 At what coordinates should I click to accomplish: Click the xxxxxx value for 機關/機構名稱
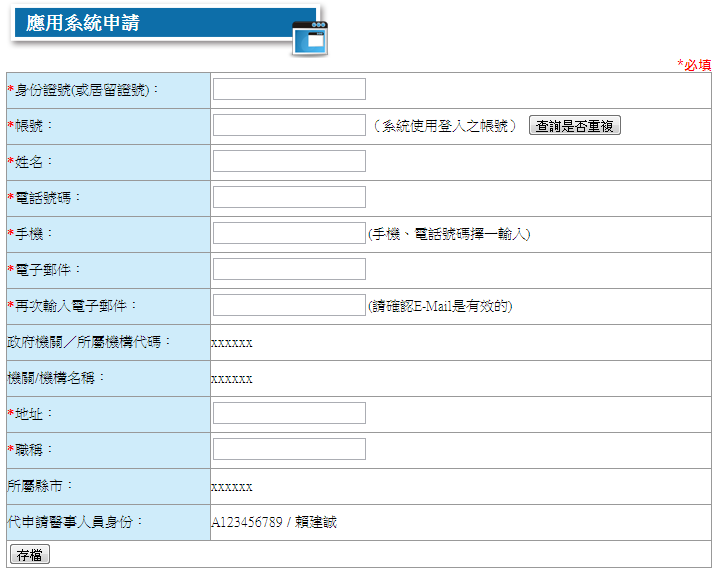click(232, 379)
